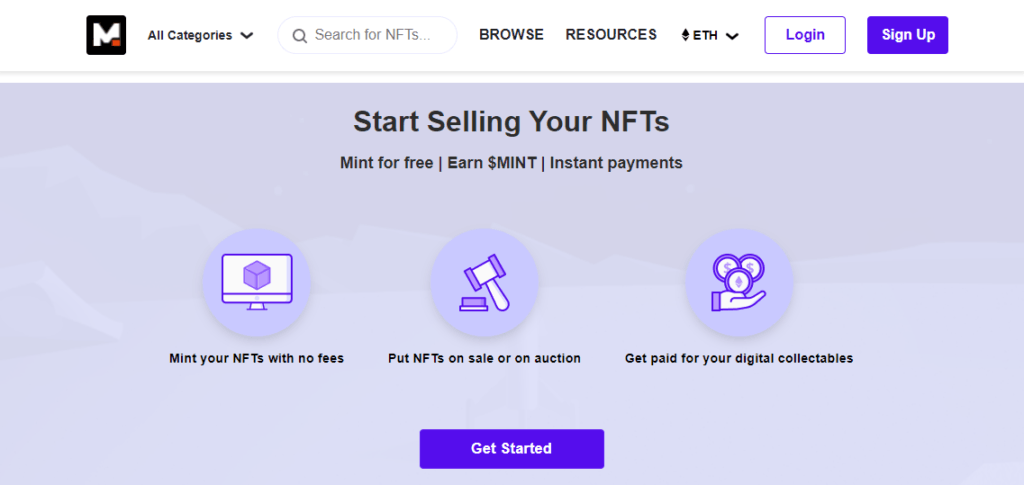The width and height of the screenshot is (1024, 485).
Task: Click the Get paid for your digital collectables text
Action: [739, 358]
